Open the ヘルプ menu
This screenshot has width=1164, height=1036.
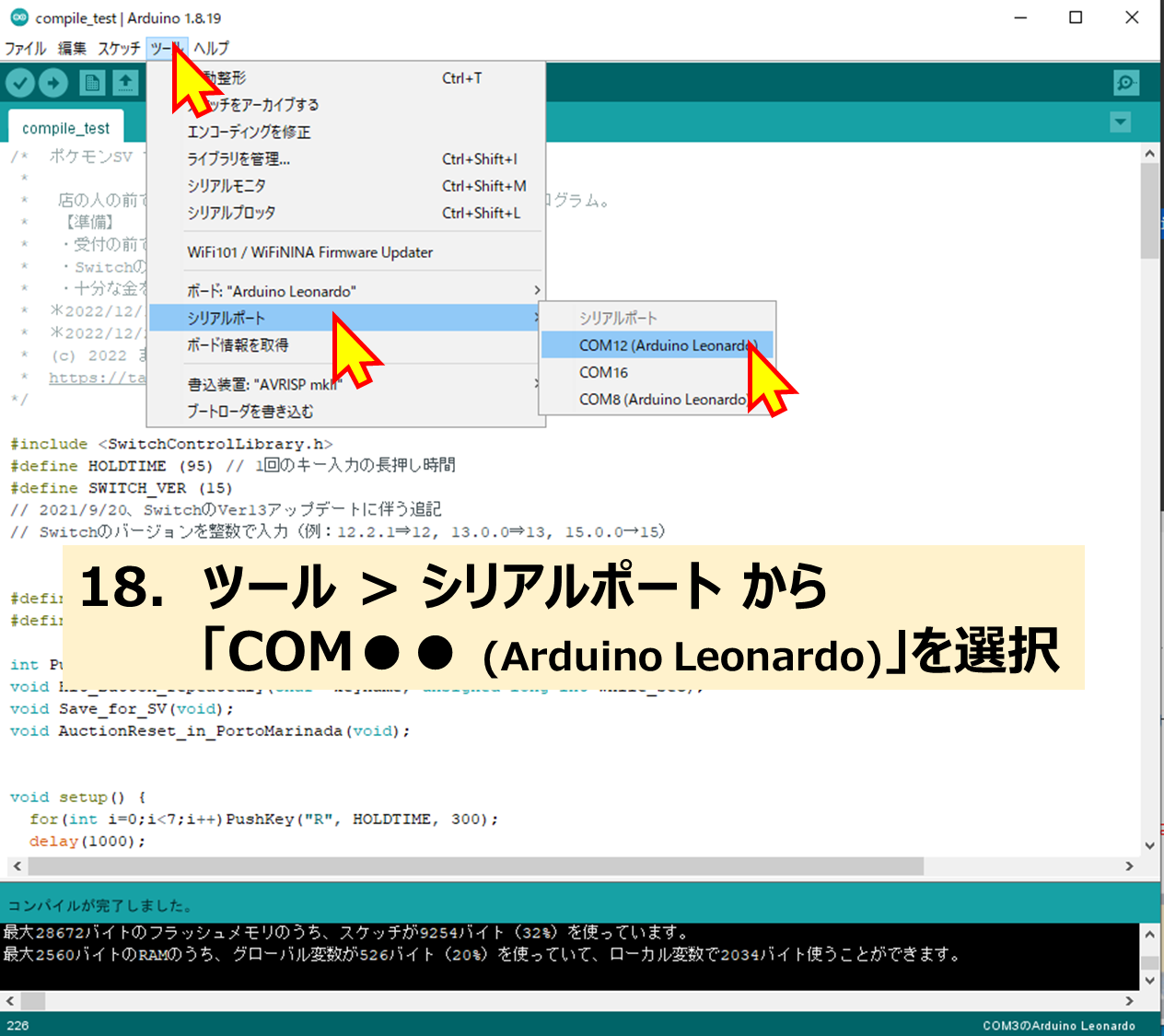pos(211,48)
